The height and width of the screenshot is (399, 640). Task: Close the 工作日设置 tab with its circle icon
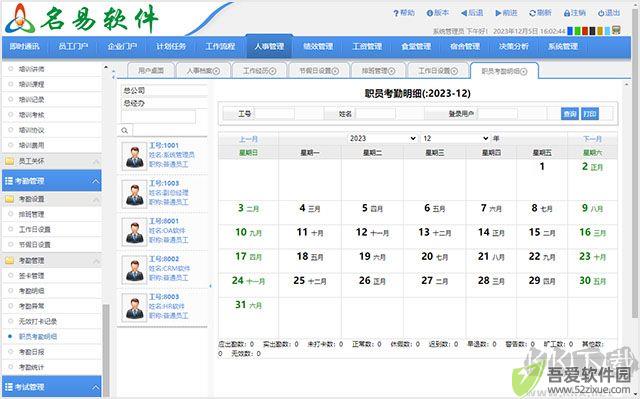click(454, 71)
